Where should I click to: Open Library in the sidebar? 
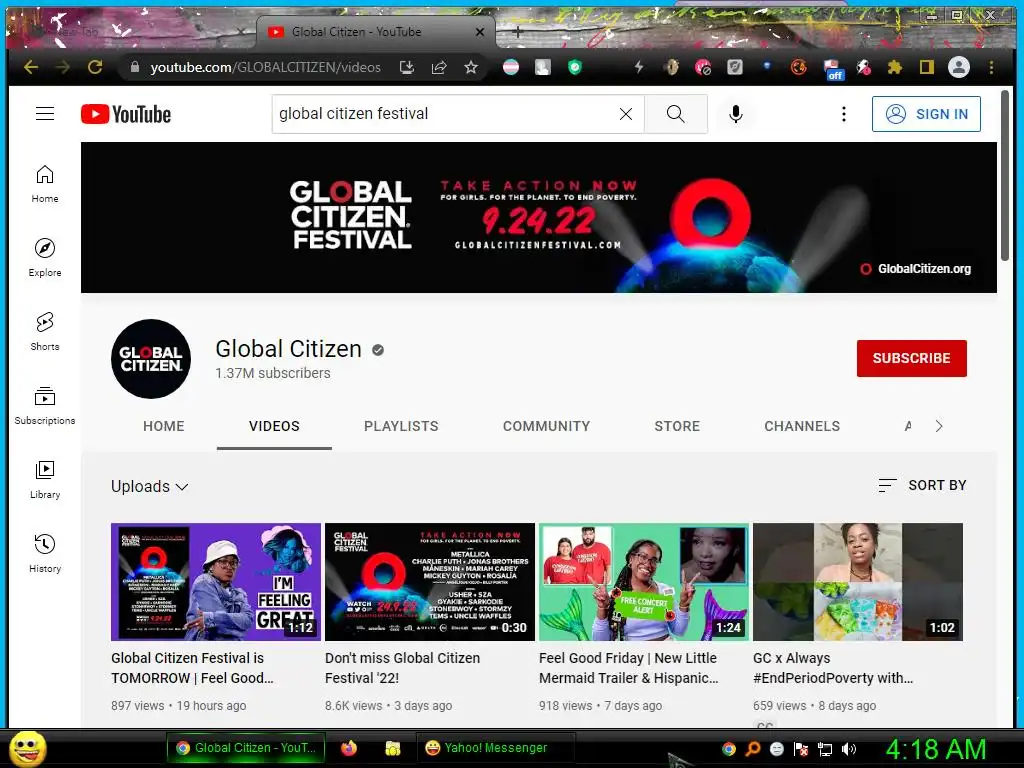[x=44, y=479]
